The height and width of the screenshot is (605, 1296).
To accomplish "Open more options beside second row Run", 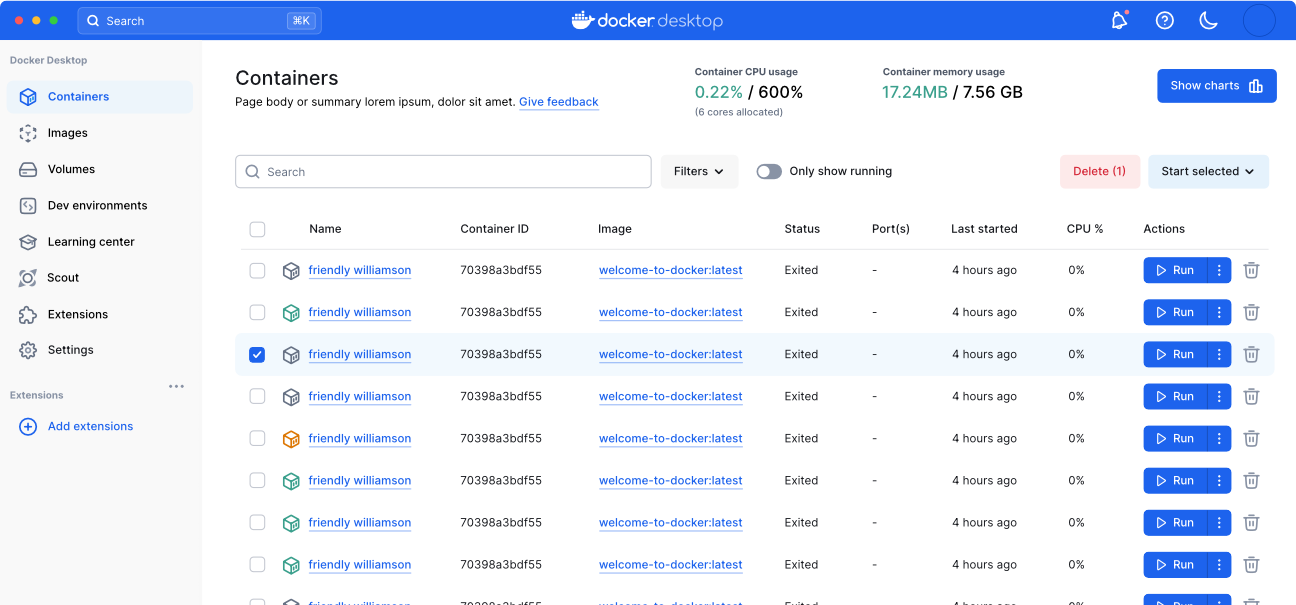I will click(x=1219, y=313).
